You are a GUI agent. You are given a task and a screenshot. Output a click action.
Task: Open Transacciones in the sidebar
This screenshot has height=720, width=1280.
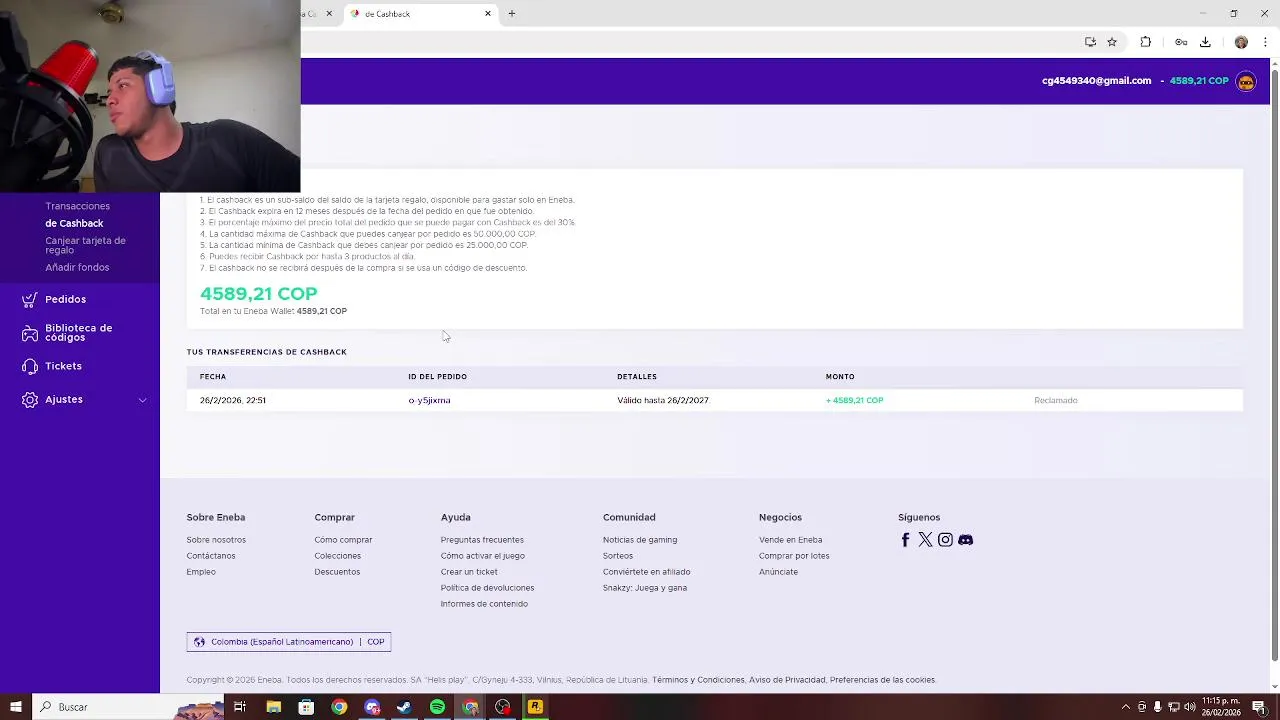click(x=77, y=206)
